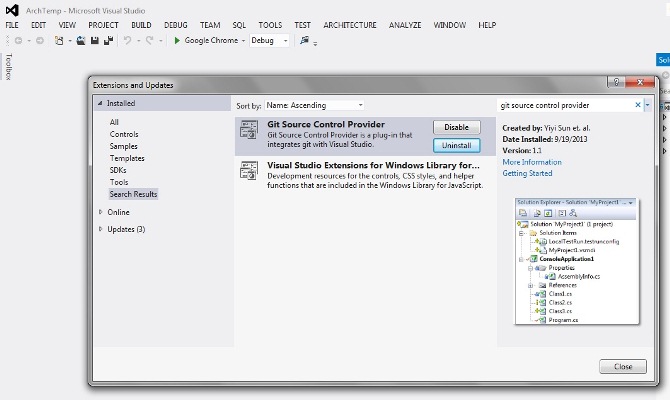Click the Redo toolbar icon
Image resolution: width=670 pixels, height=400 pixels.
150,41
